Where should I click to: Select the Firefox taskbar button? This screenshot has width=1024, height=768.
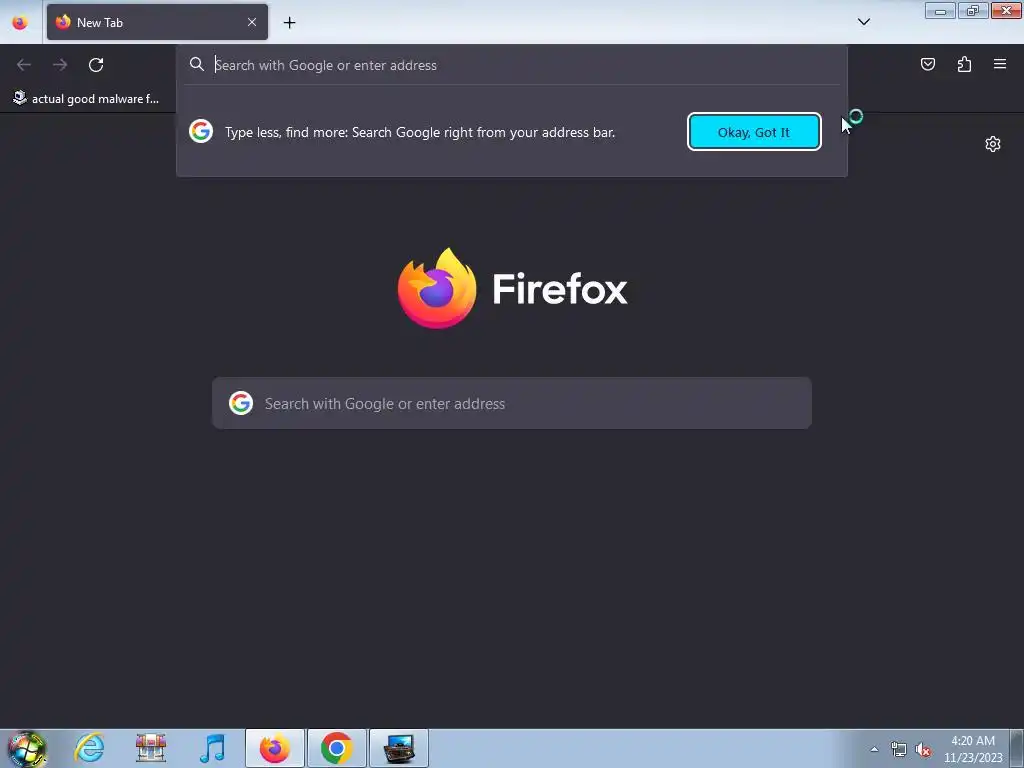point(275,748)
